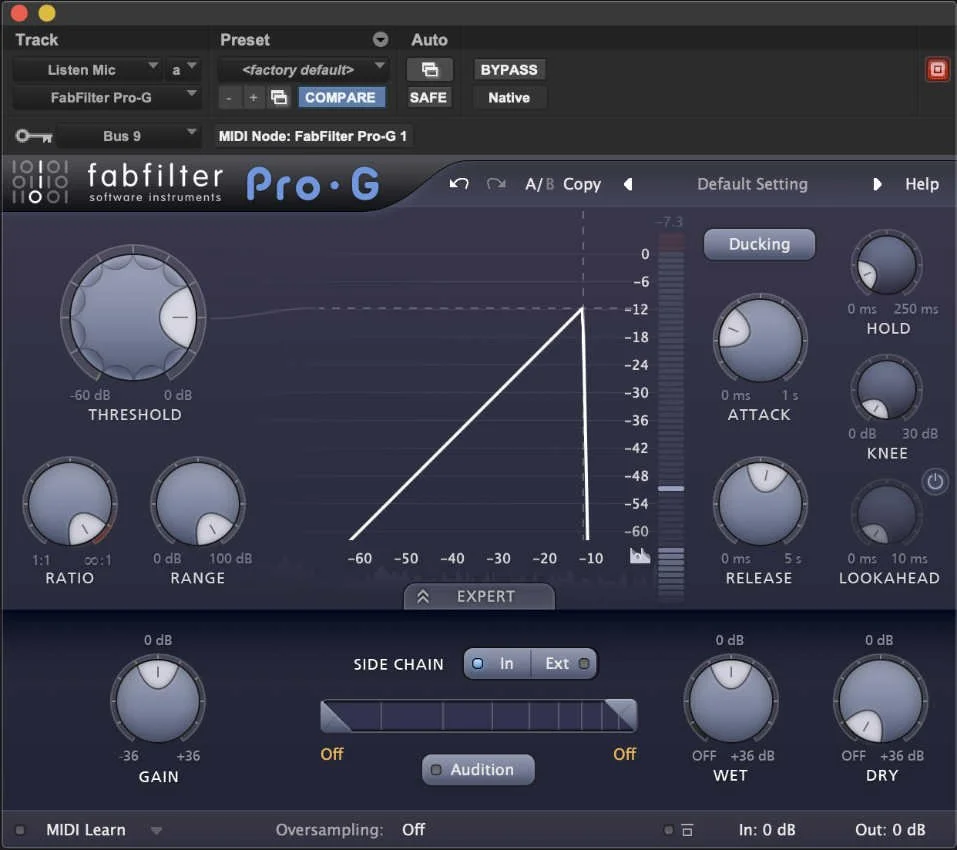Open the MIDI Learn dropdown arrow

[x=156, y=830]
